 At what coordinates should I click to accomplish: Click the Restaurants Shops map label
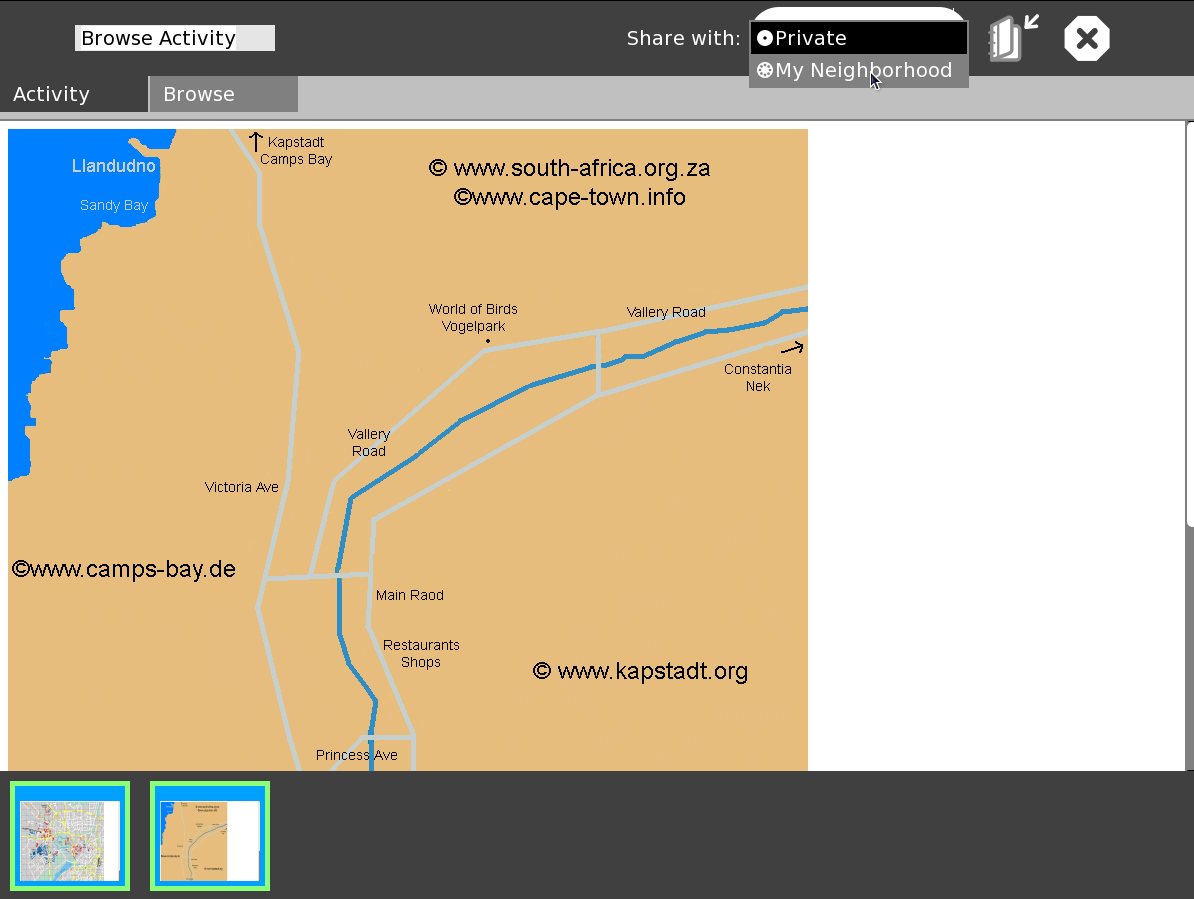click(x=421, y=653)
